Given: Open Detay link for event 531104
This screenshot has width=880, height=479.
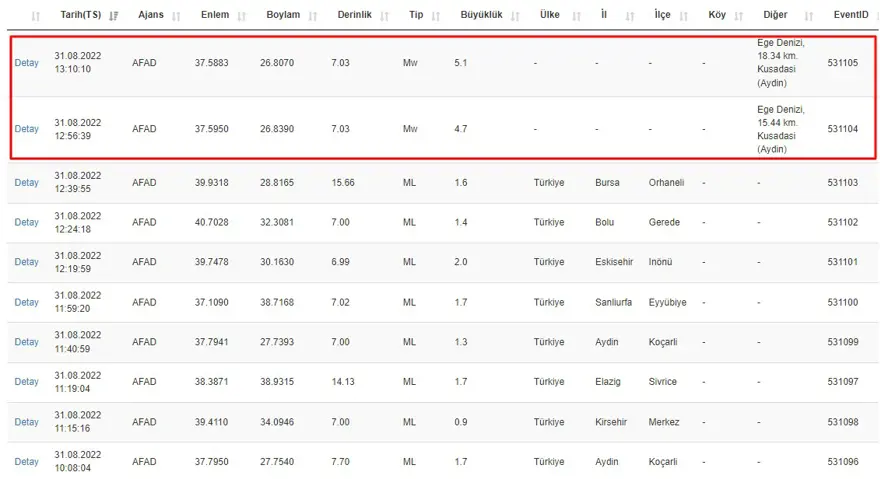Looking at the screenshot, I should click(x=26, y=129).
